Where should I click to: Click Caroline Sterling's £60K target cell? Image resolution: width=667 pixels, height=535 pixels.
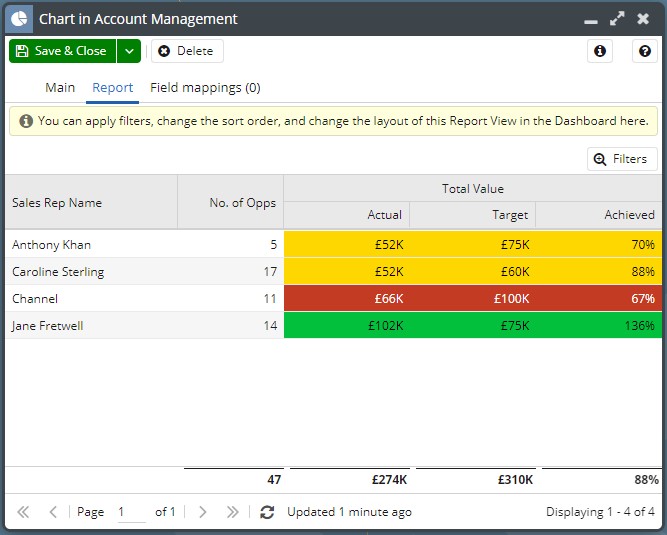pos(473,271)
